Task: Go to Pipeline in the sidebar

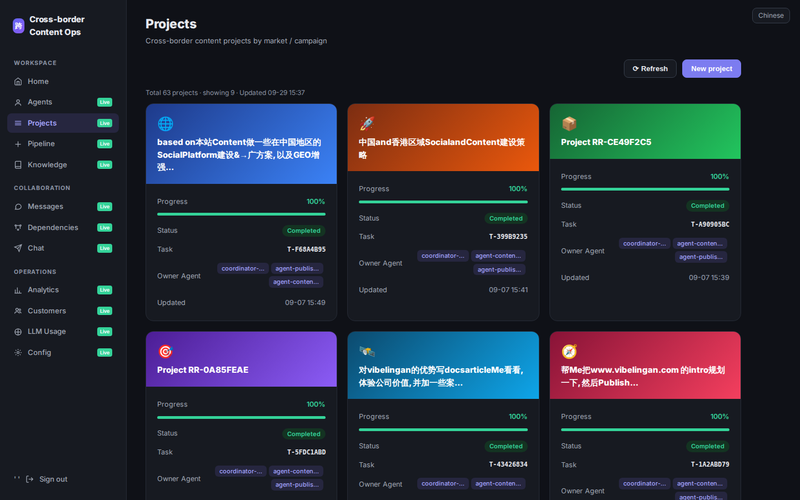Action: (63, 144)
